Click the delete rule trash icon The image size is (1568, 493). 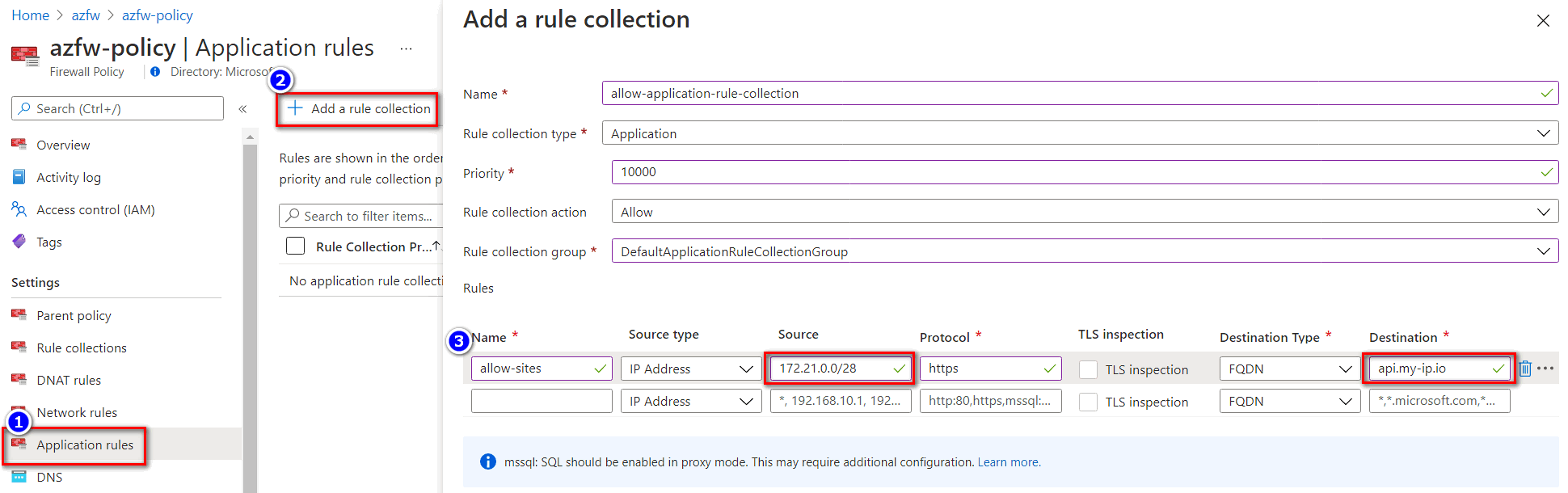[x=1525, y=369]
